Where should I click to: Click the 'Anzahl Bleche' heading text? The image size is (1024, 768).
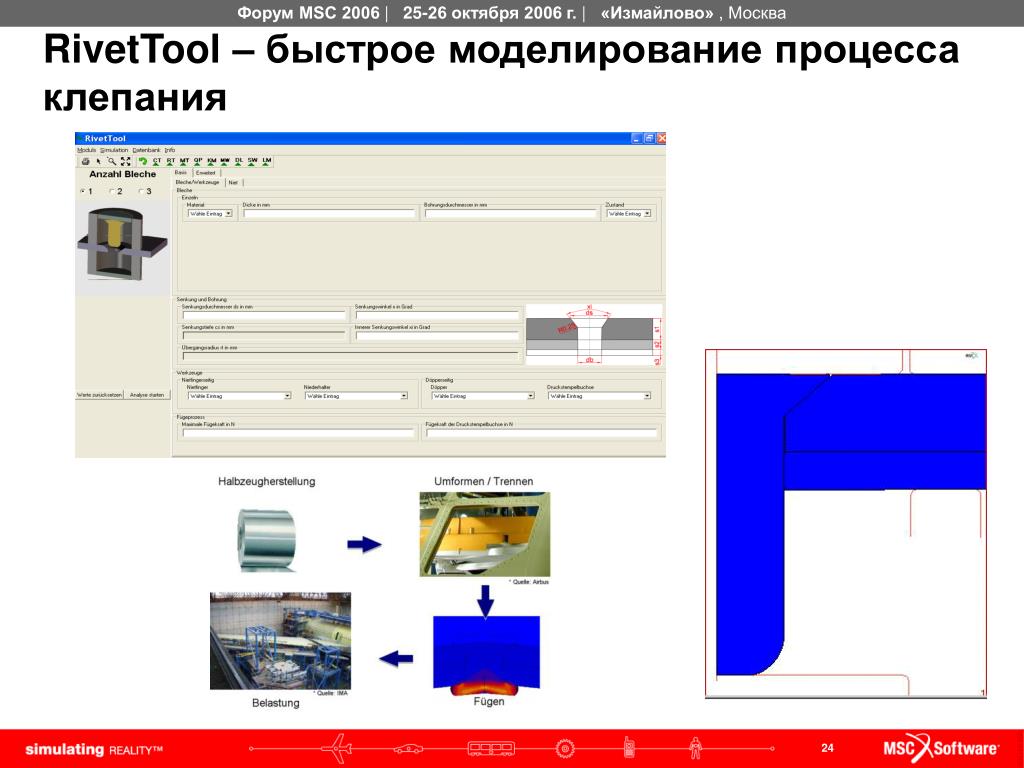coord(123,174)
